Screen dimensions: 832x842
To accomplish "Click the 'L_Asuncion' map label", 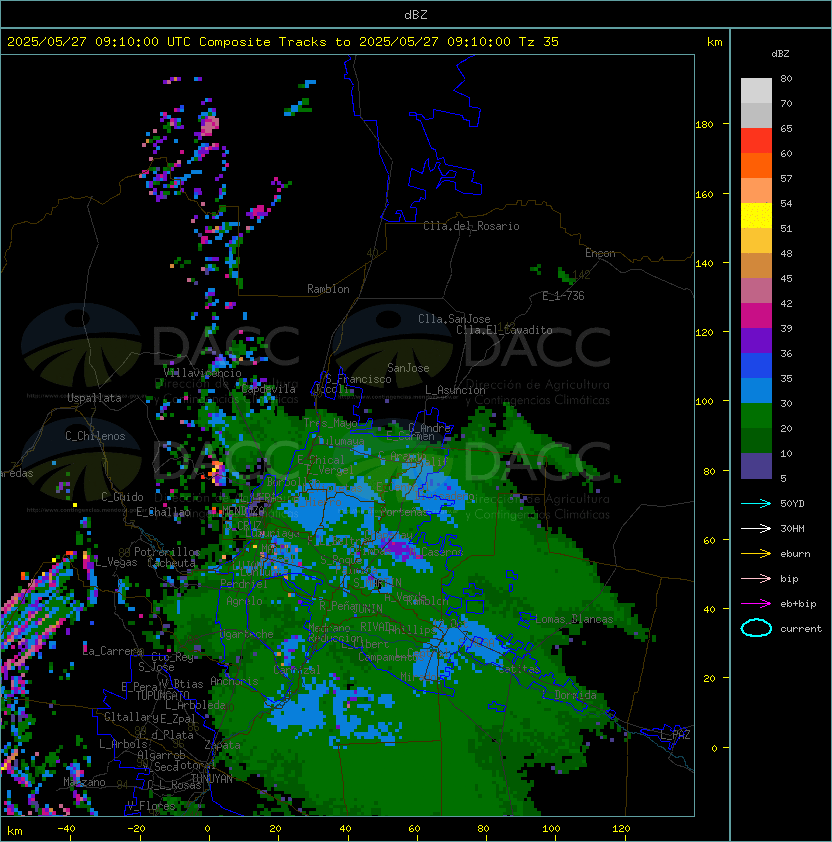I will click(x=455, y=390).
